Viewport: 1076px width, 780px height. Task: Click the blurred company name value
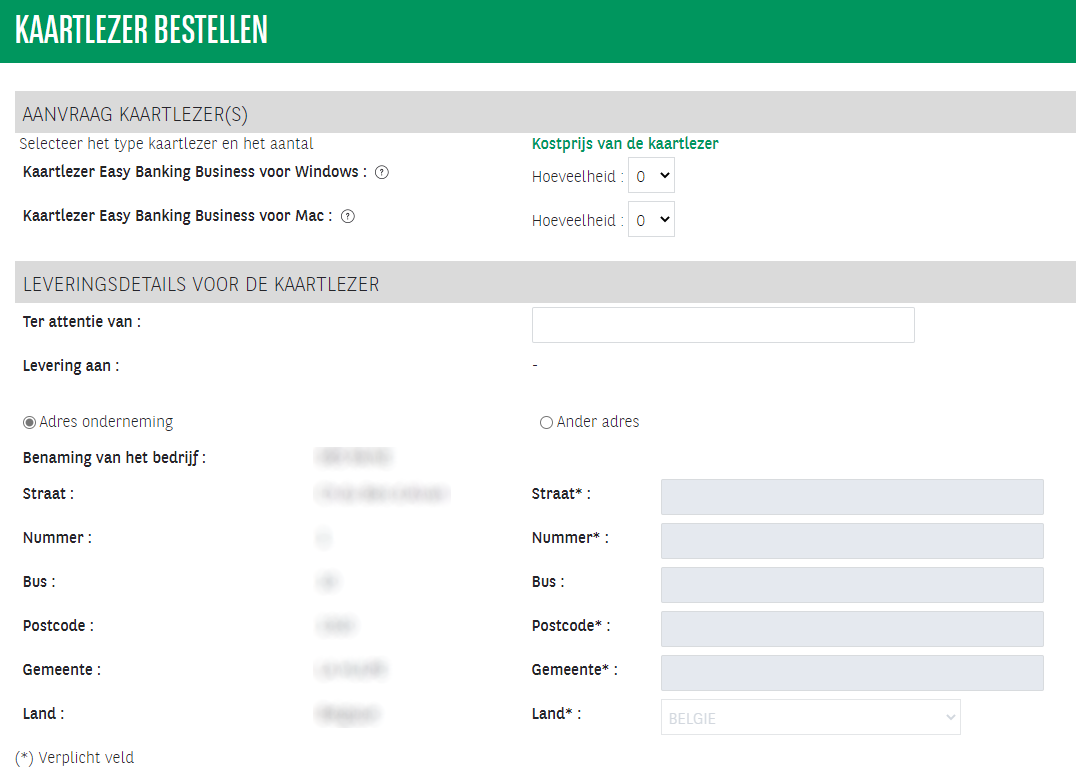point(353,458)
